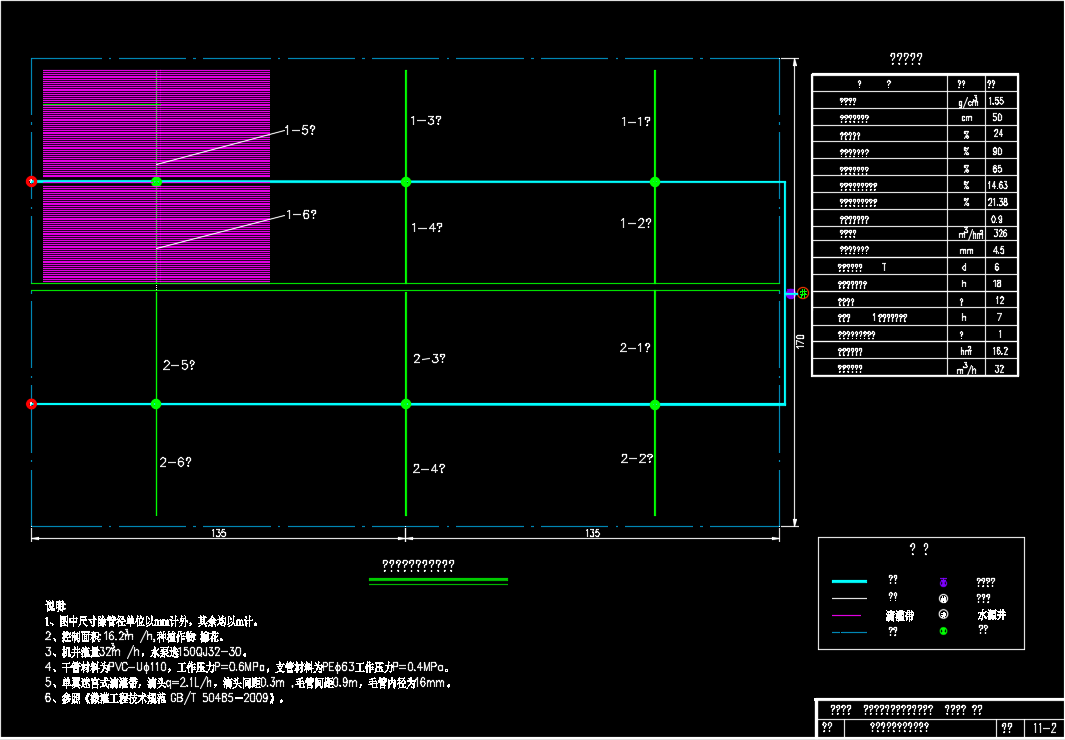Select the 1.55 value in the parameter table
This screenshot has height=740, width=1065.
point(997,101)
